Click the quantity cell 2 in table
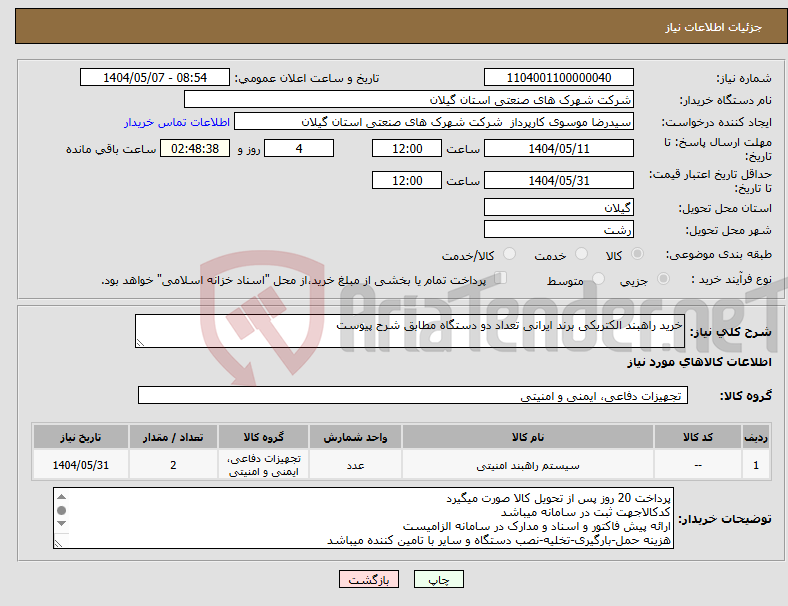 click(x=173, y=465)
